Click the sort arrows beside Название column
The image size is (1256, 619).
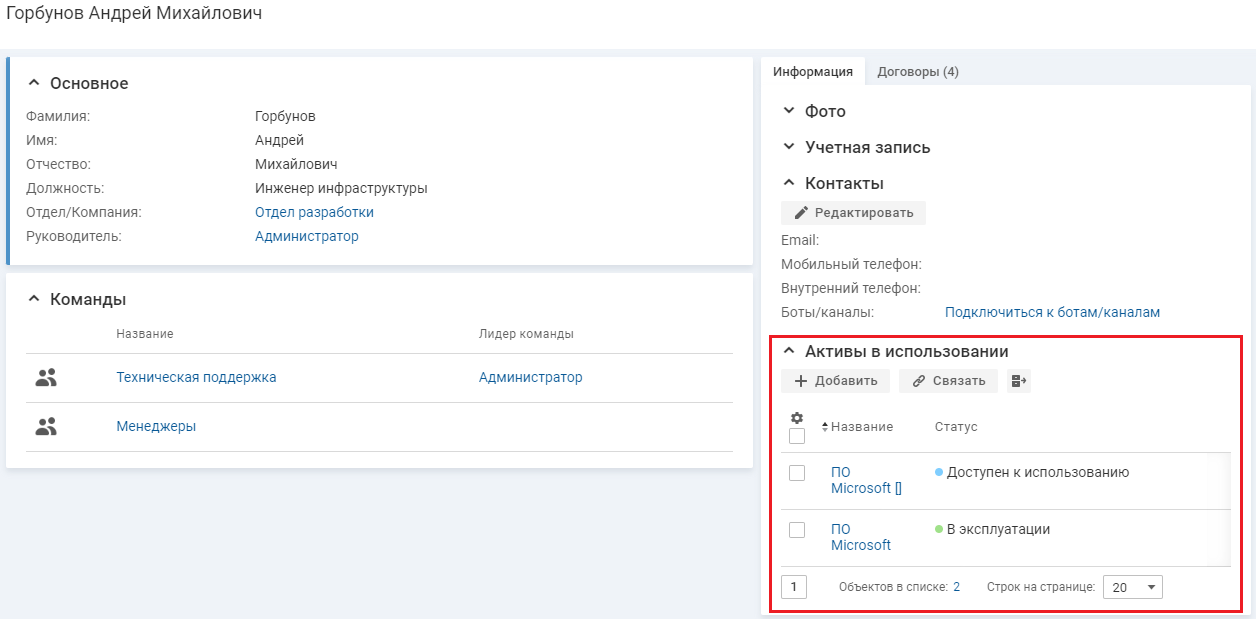pos(825,427)
